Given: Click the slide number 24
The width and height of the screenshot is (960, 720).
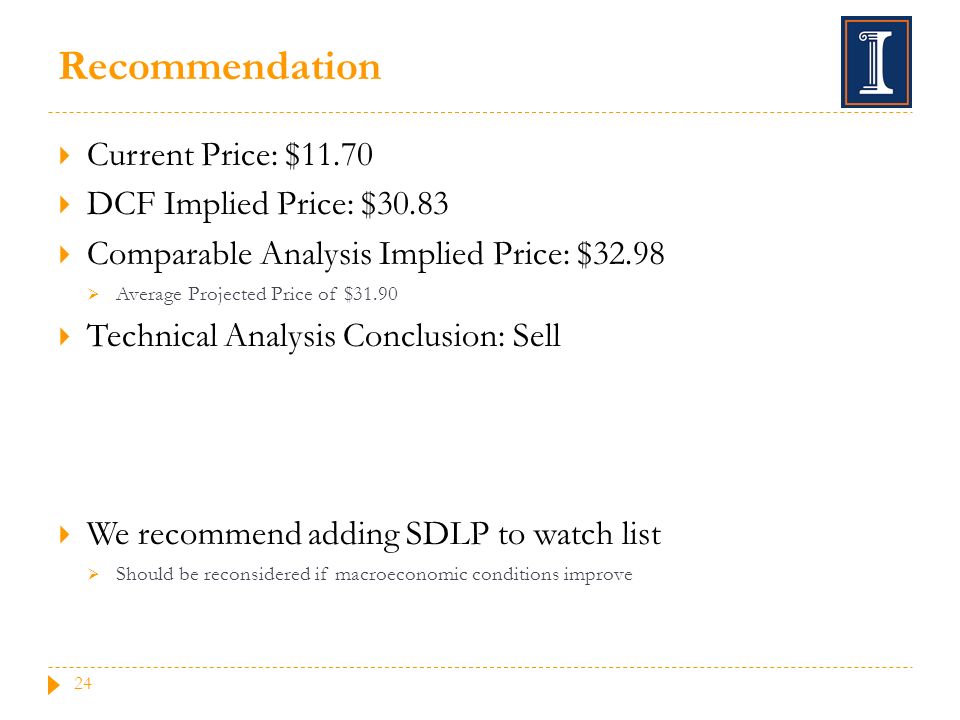Looking at the screenshot, I should (83, 683).
